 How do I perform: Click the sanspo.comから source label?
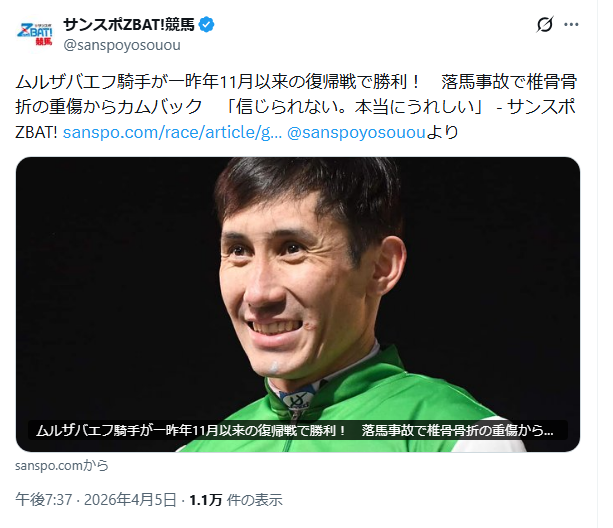point(62,465)
